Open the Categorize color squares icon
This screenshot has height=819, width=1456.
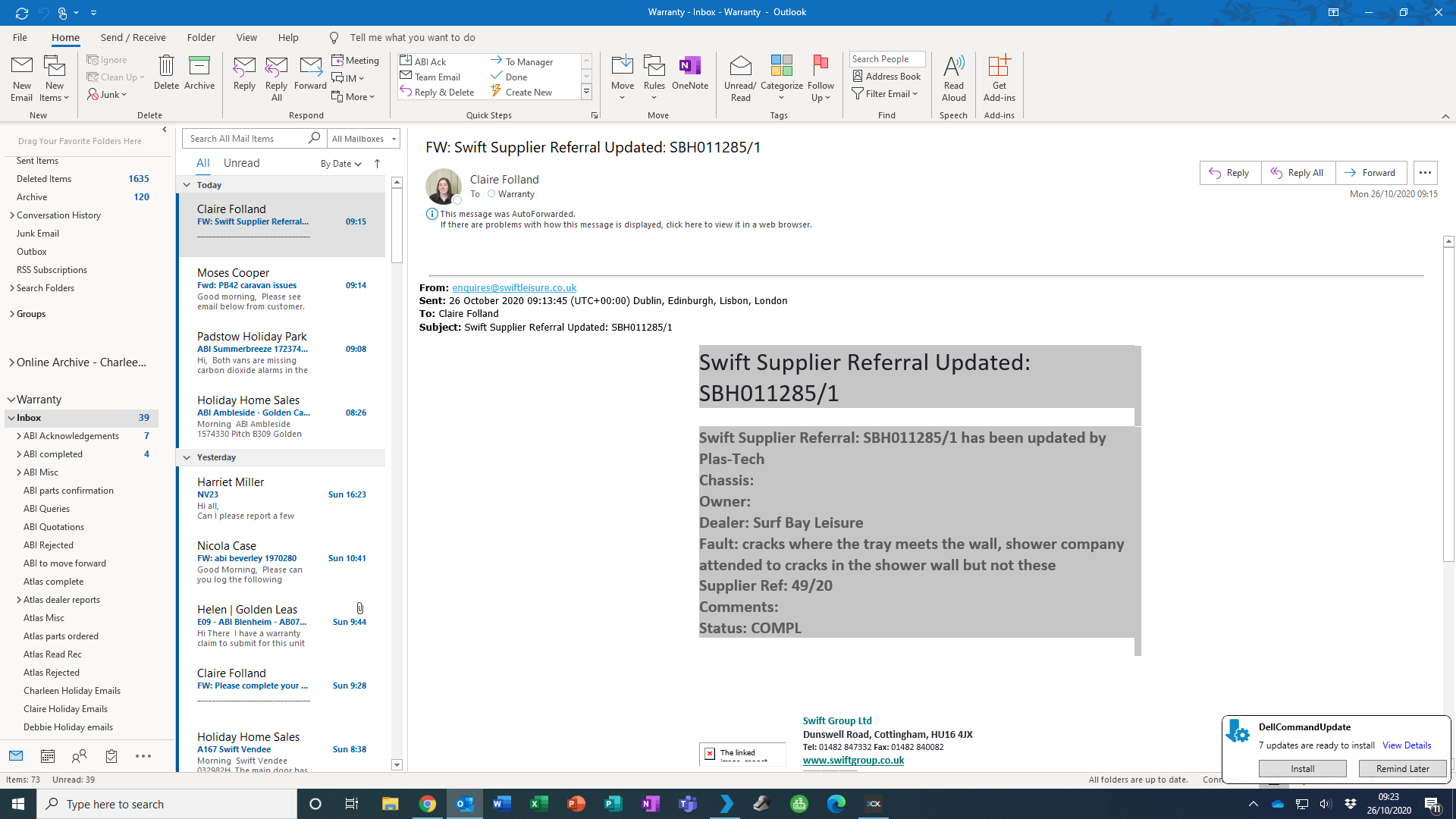[x=781, y=67]
